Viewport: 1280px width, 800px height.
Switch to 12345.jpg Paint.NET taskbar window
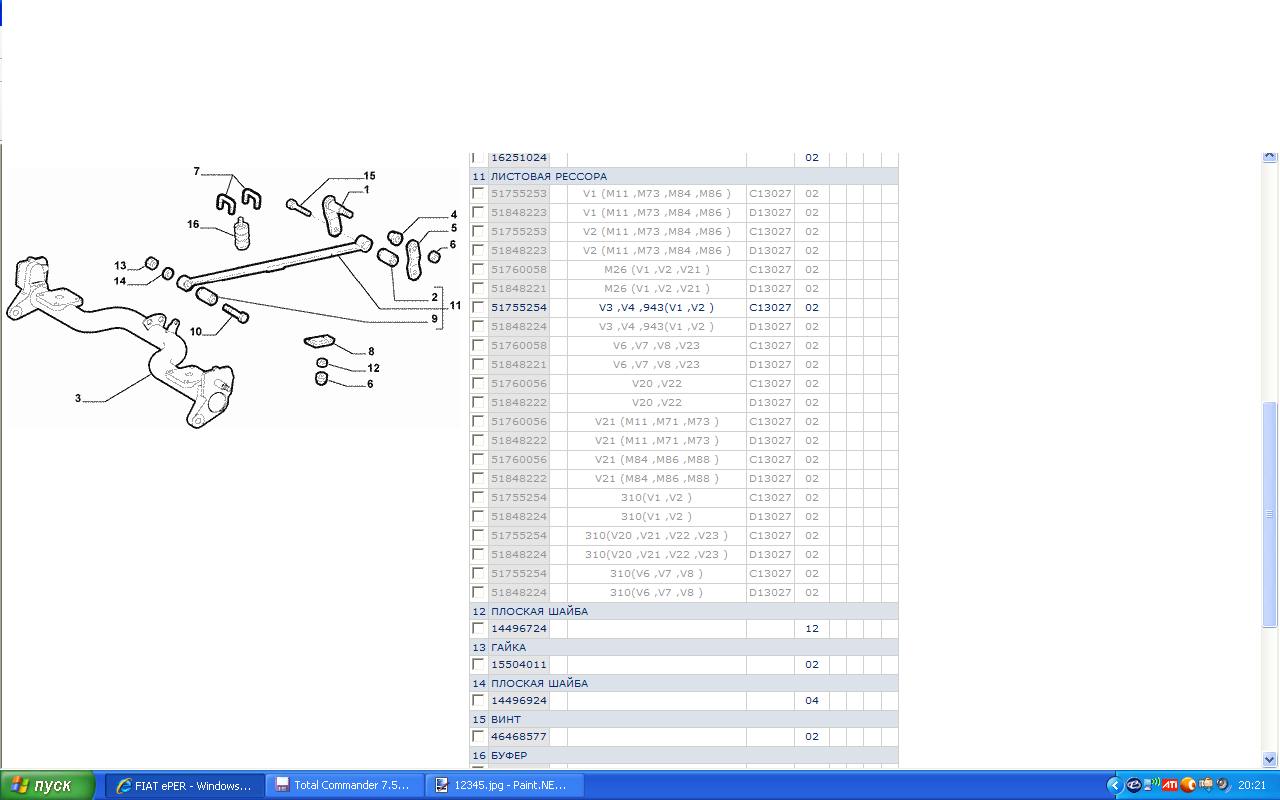click(503, 785)
